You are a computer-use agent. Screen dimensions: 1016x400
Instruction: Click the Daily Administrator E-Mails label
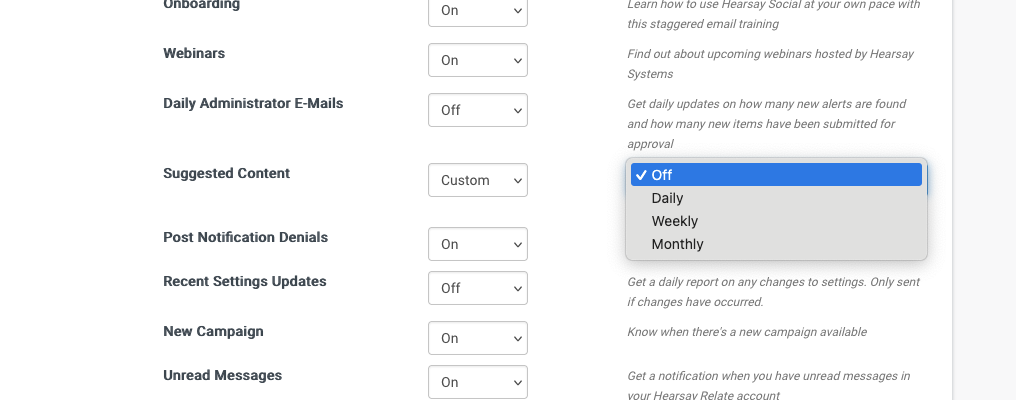click(x=253, y=104)
